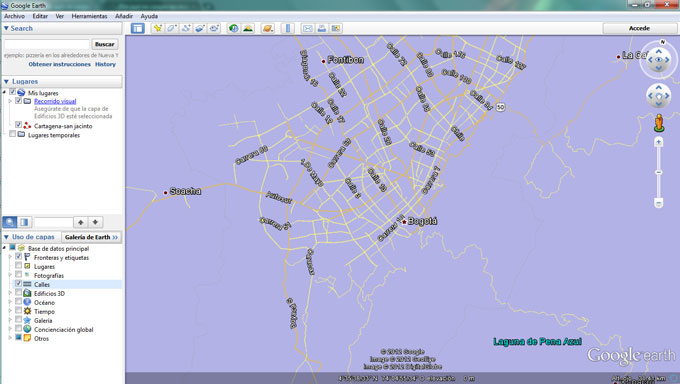Collapse the Uso de capas panel

(x=6, y=237)
